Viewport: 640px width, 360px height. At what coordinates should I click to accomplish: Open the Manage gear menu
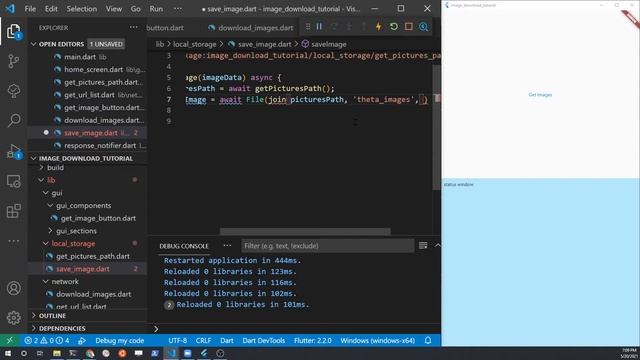[x=13, y=318]
